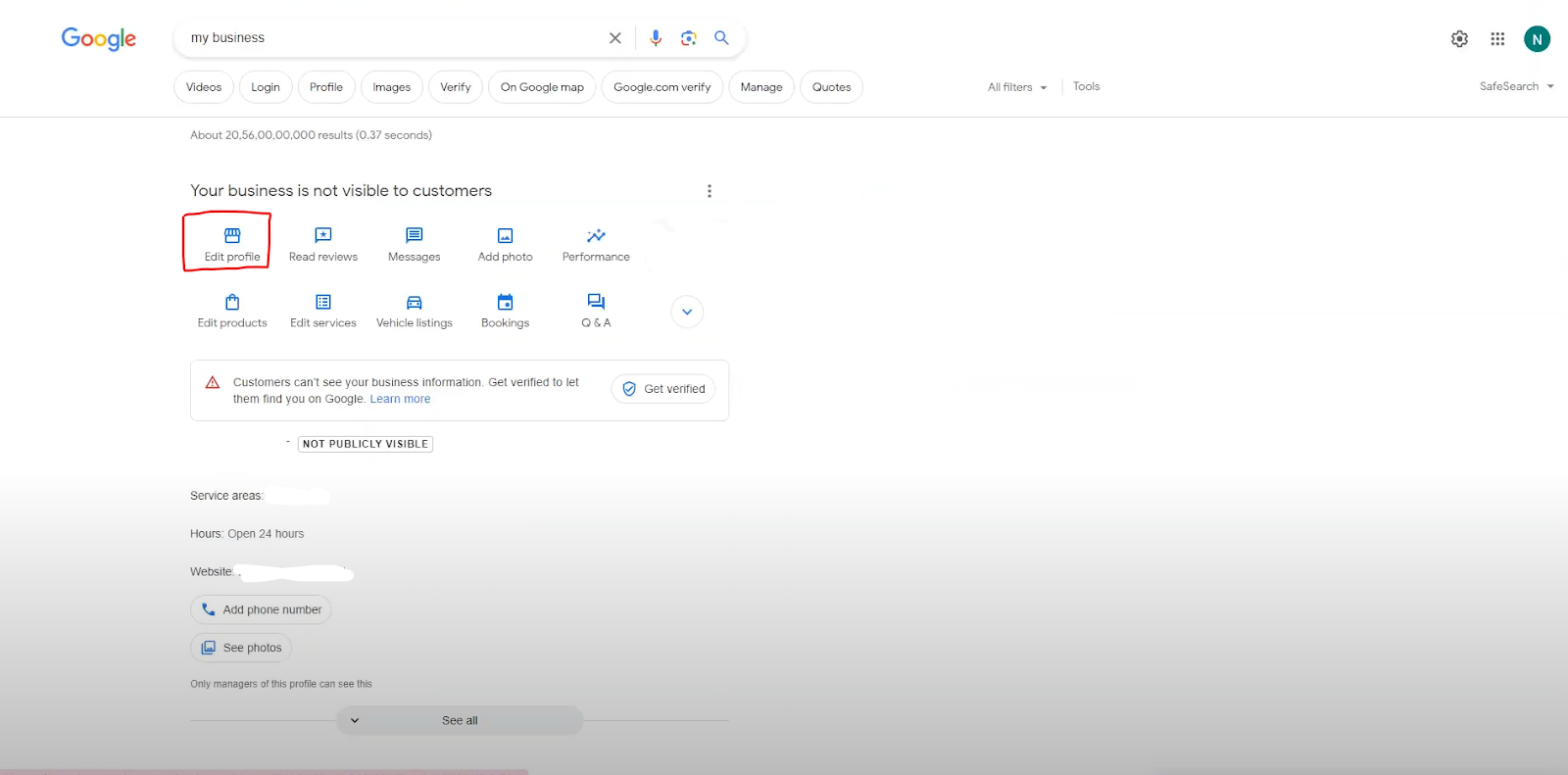1568x775 pixels.
Task: Click Get verified button
Action: coord(663,389)
